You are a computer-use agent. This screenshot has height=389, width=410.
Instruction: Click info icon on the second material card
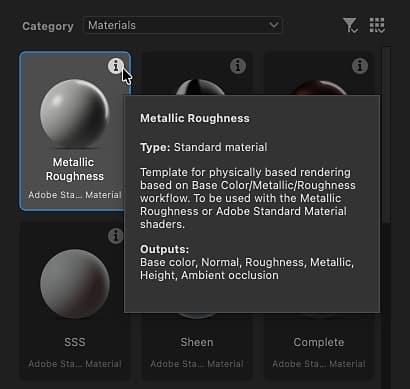click(238, 66)
